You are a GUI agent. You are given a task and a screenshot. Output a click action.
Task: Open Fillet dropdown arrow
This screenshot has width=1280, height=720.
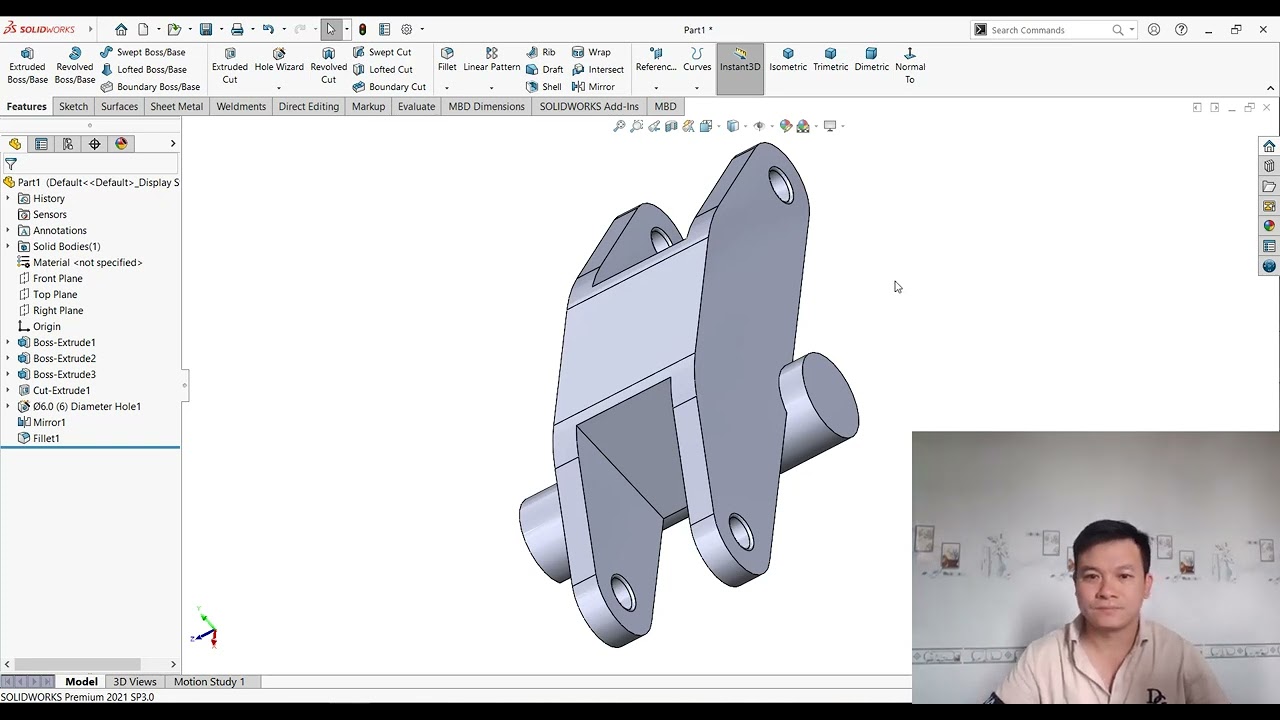[x=447, y=88]
